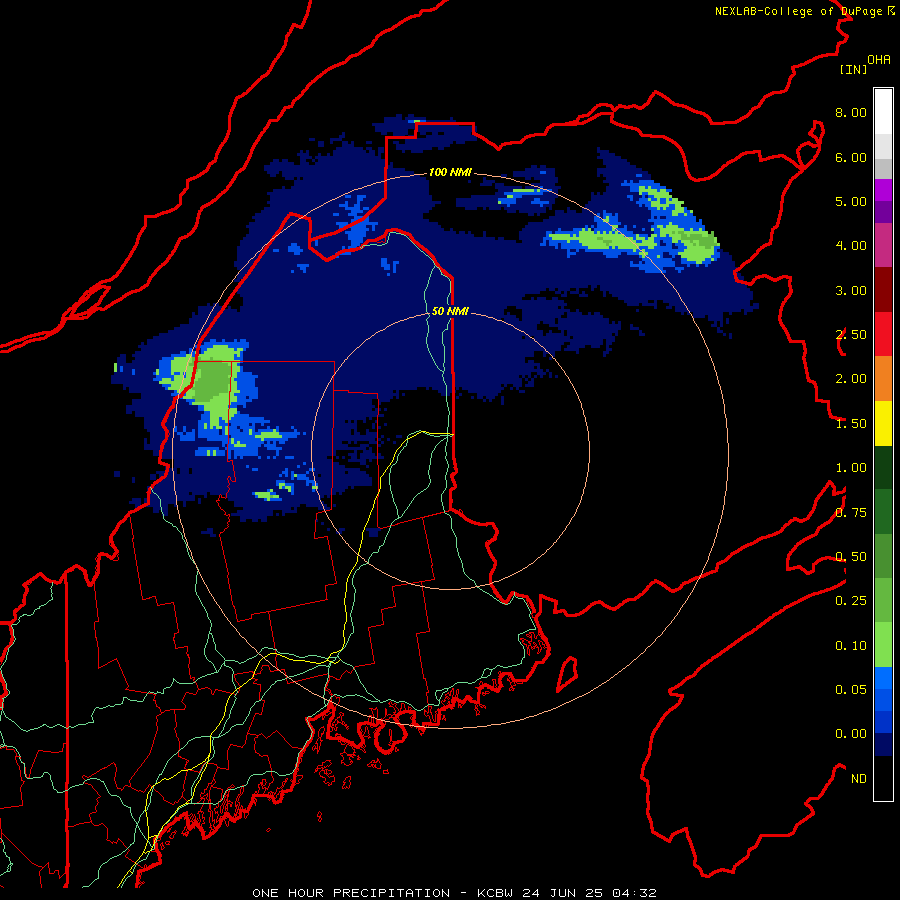
Task: Select the 0.50 legend value
Action: (851, 557)
